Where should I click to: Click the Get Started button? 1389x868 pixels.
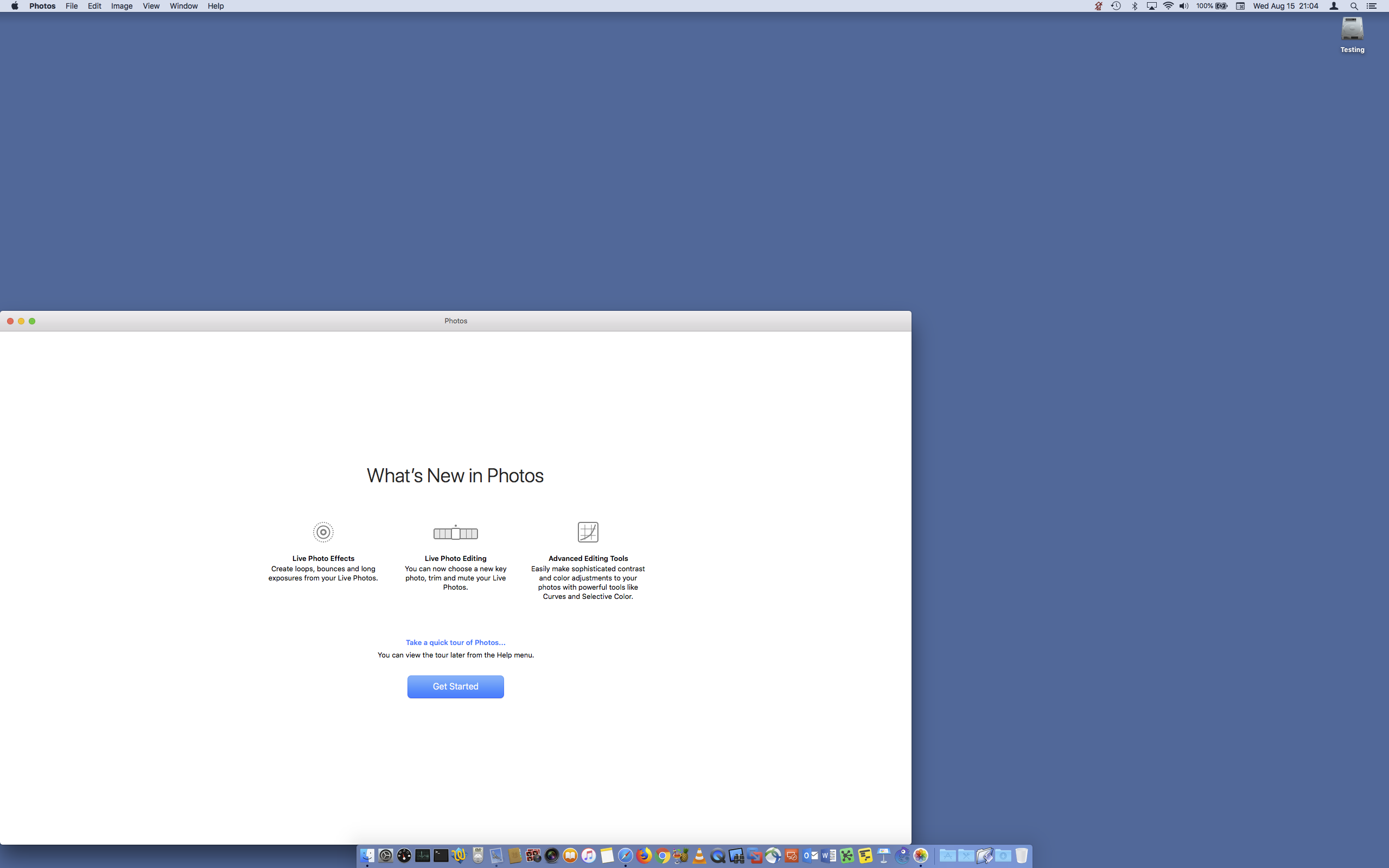[x=455, y=686]
